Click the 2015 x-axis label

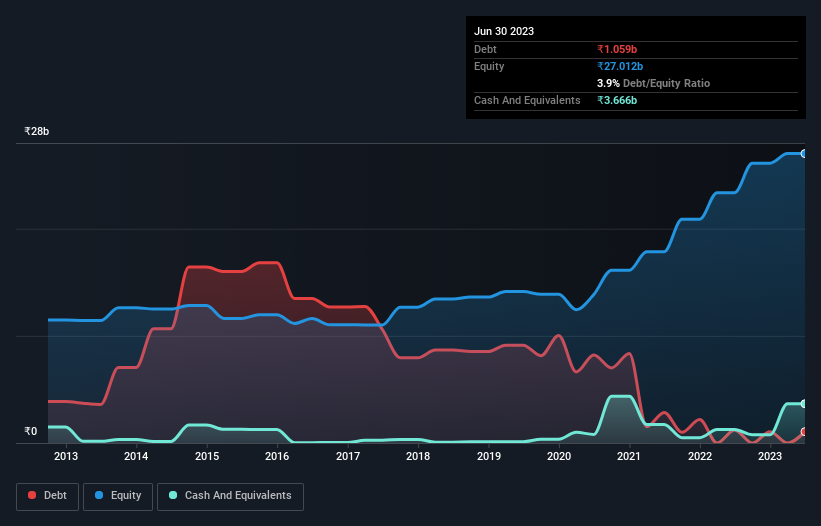coord(207,456)
